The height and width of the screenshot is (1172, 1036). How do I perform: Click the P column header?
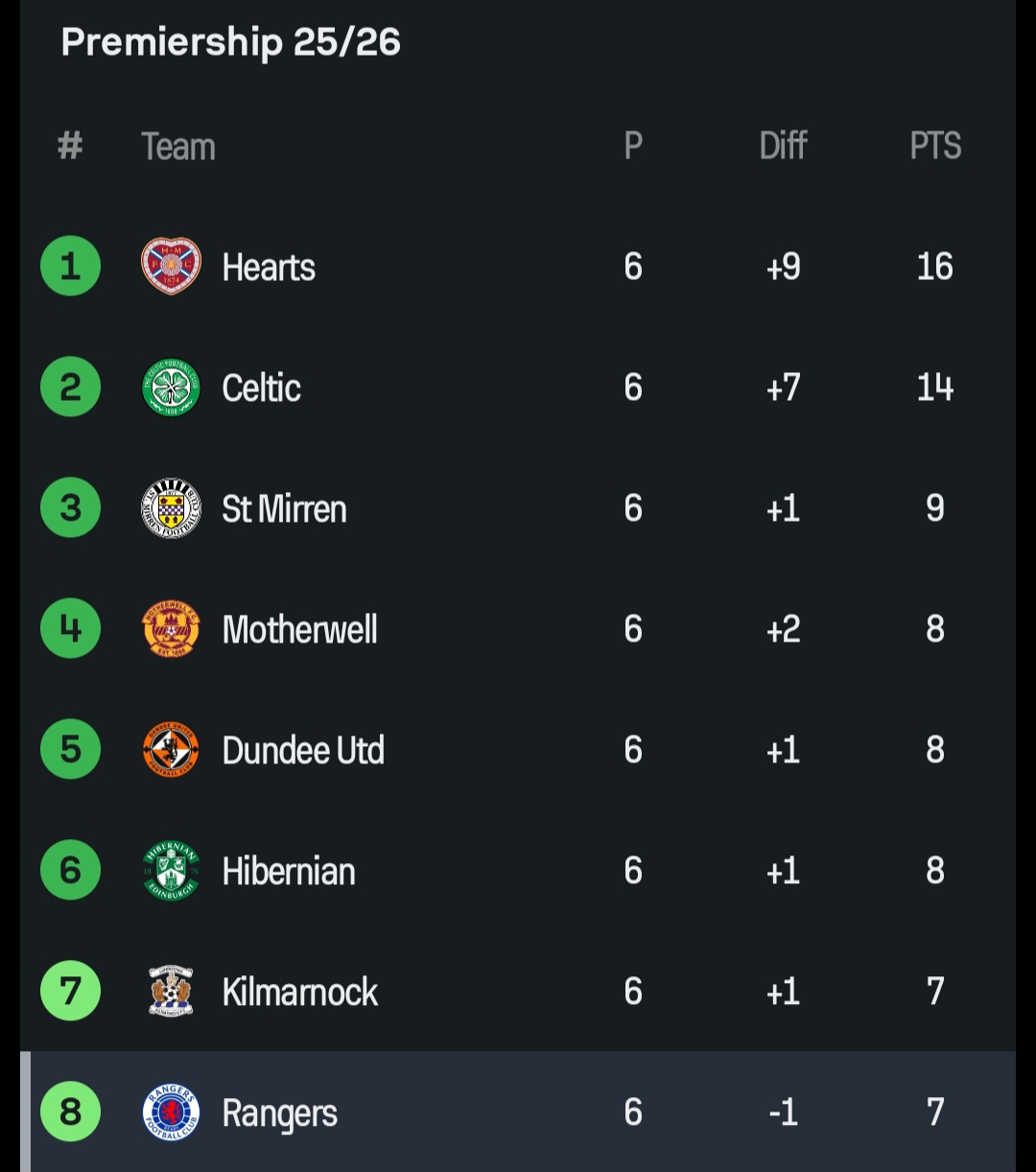click(633, 146)
